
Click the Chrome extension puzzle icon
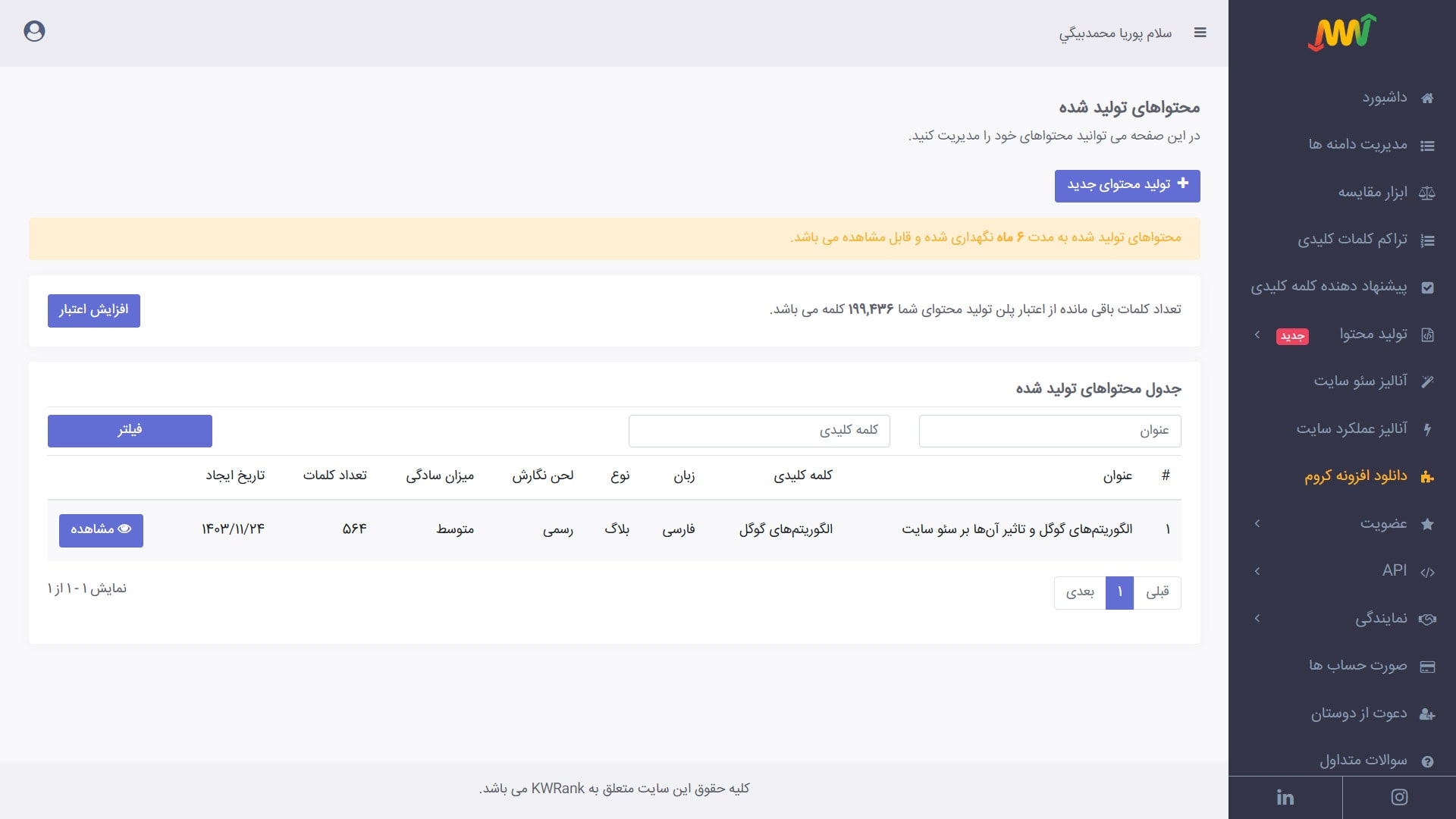pyautogui.click(x=1427, y=476)
